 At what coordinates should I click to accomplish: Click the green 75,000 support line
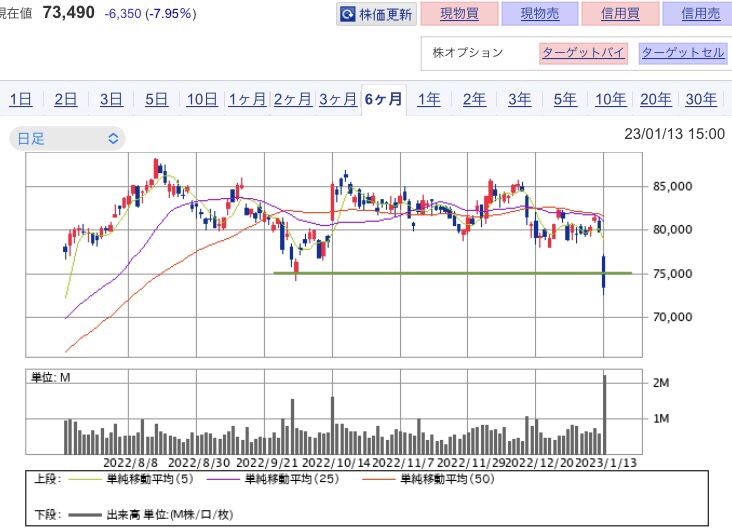pos(452,273)
